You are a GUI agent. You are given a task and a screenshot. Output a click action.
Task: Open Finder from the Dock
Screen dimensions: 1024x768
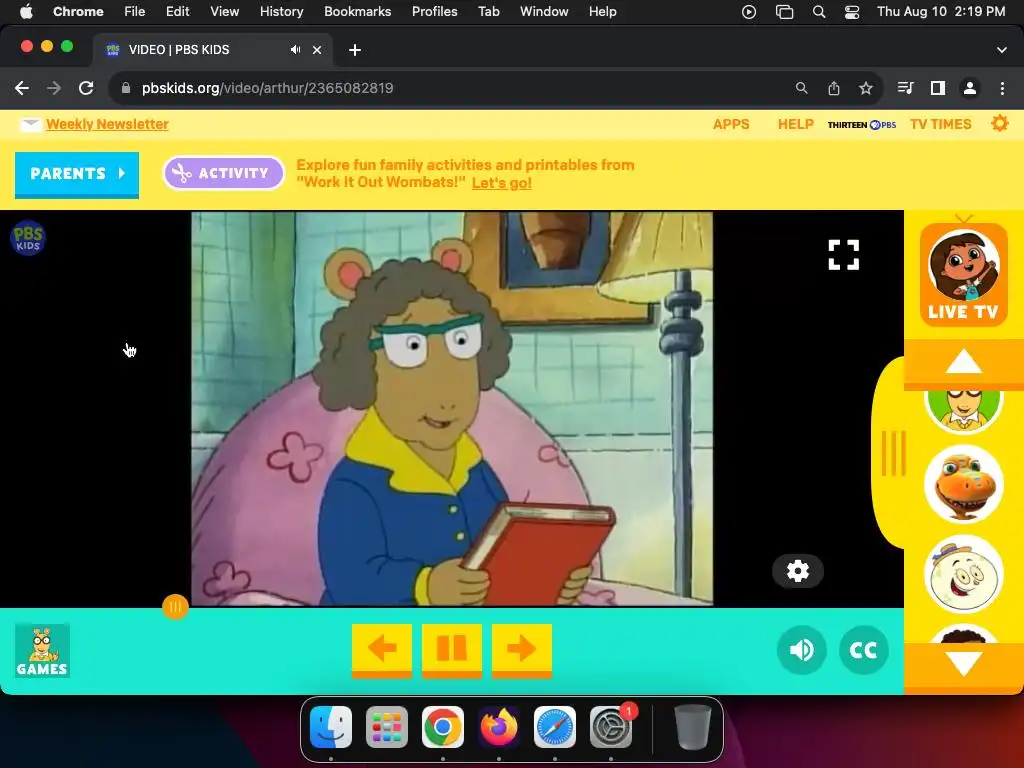point(330,727)
